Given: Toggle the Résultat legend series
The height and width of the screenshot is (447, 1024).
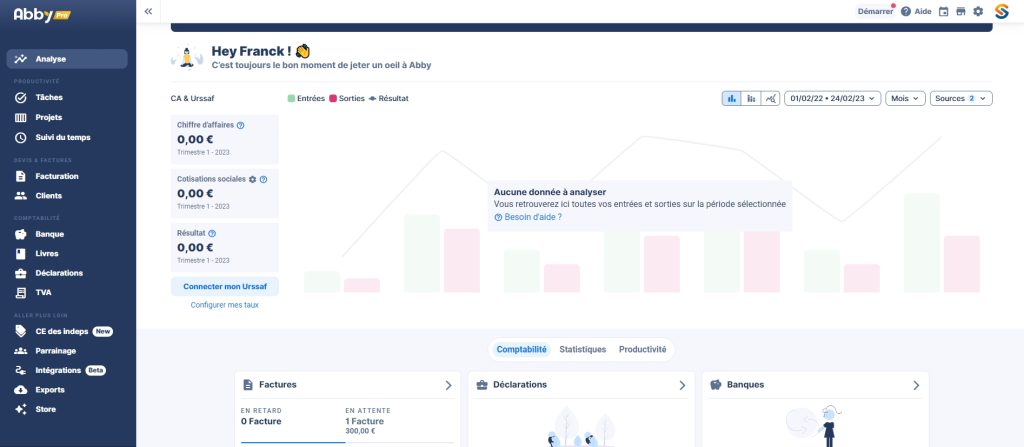Looking at the screenshot, I should coord(389,99).
